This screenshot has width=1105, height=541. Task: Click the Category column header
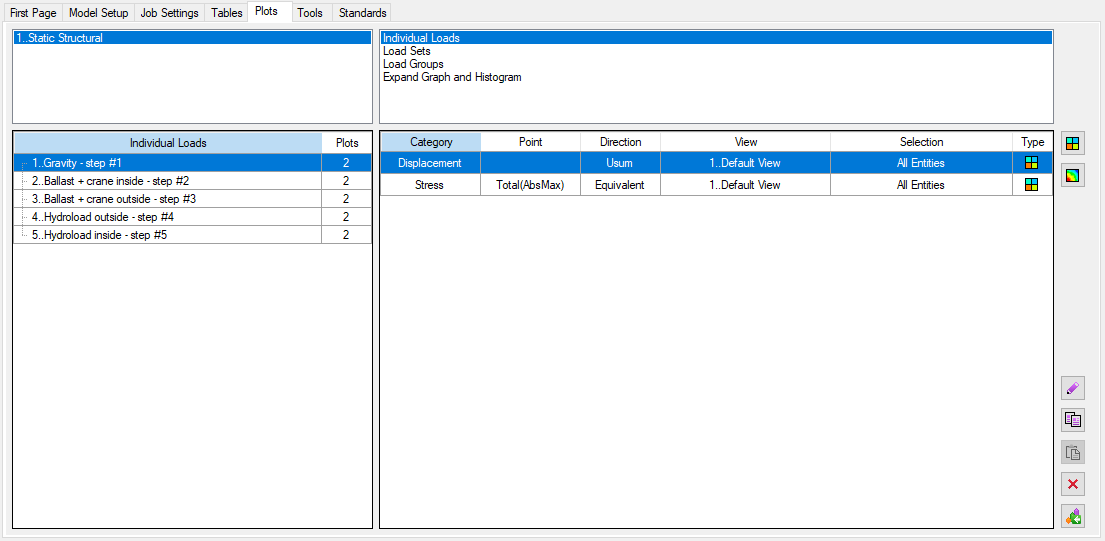click(x=431, y=142)
